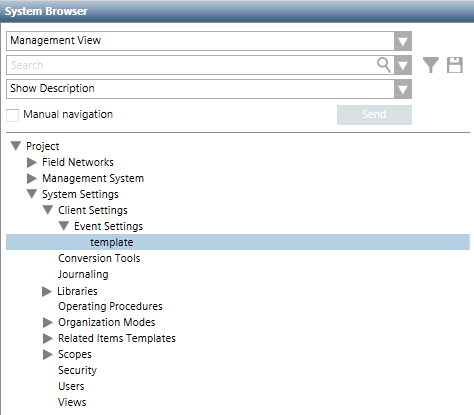The width and height of the screenshot is (474, 415).
Task: Click the save floppy disk icon
Action: click(x=455, y=65)
